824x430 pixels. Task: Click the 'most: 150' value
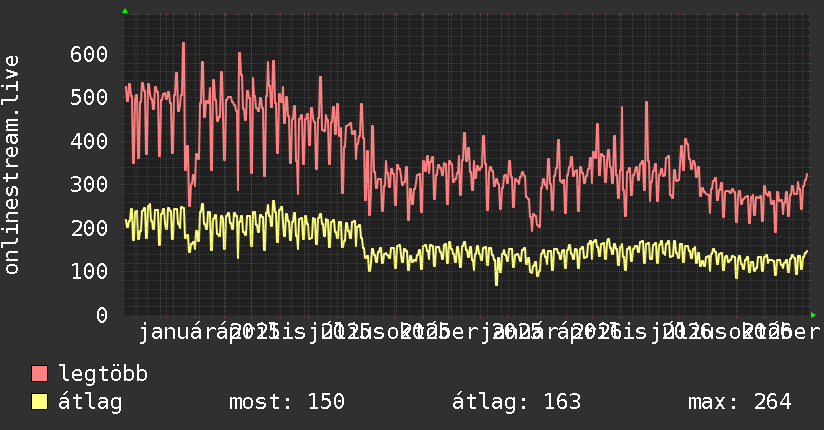[287, 402]
